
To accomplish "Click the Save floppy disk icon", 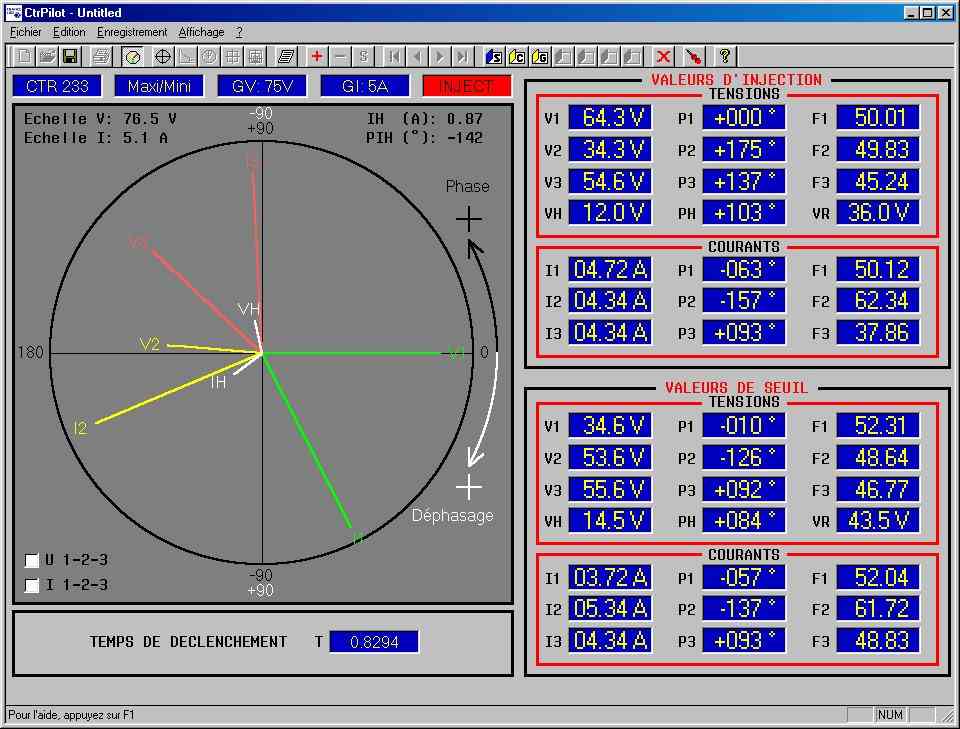I will click(x=70, y=57).
